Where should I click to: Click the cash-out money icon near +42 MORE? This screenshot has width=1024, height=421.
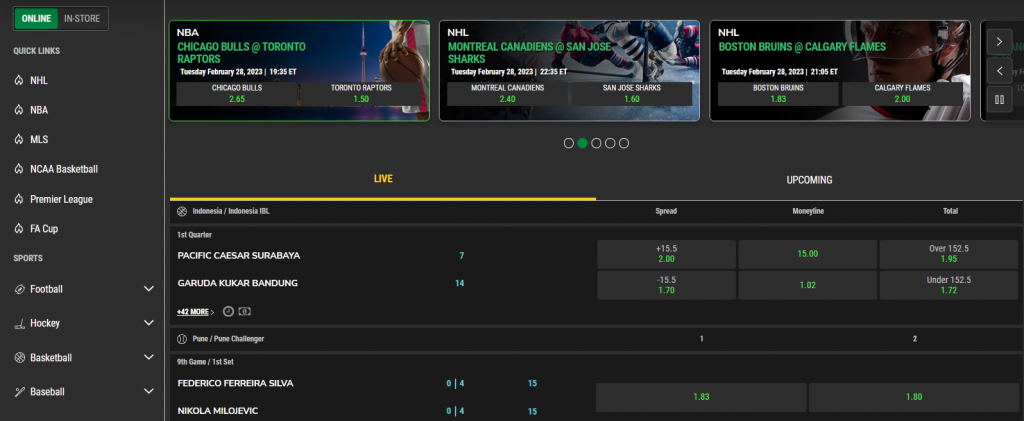tap(244, 312)
